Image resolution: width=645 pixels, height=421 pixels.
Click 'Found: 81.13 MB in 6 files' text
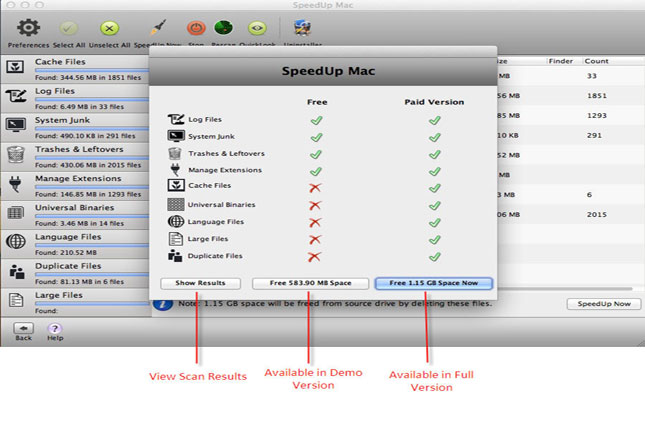click(79, 282)
